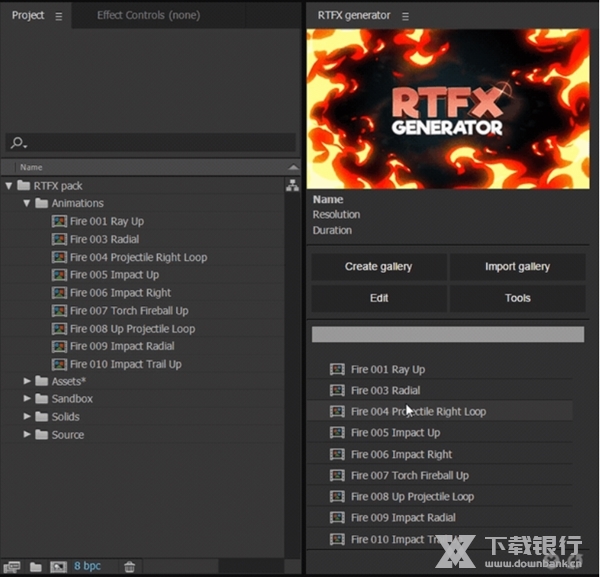This screenshot has width=600, height=577.
Task: Switch to the Effect Controls (none) tab
Action: [148, 15]
